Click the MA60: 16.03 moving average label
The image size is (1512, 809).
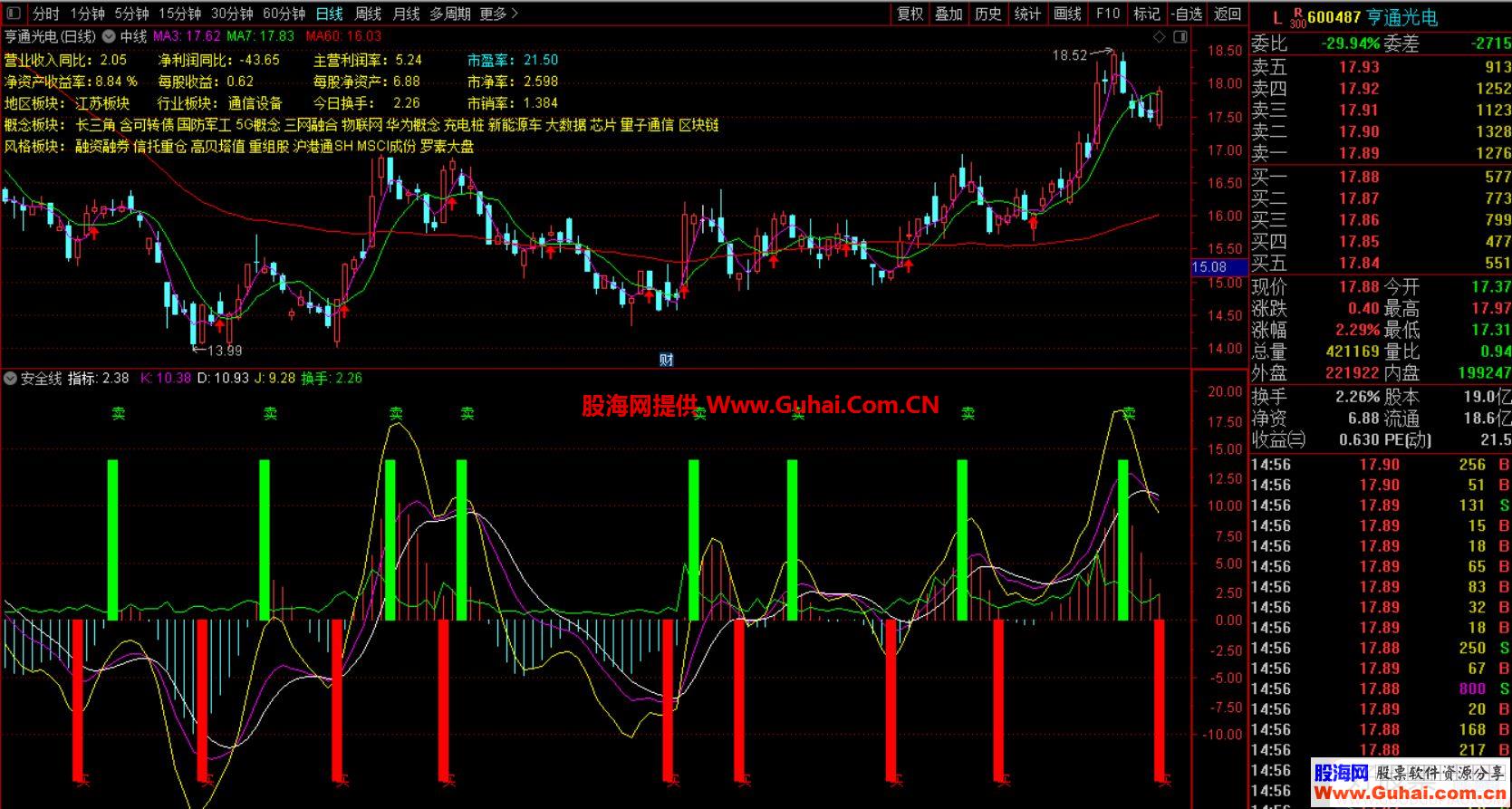point(343,37)
